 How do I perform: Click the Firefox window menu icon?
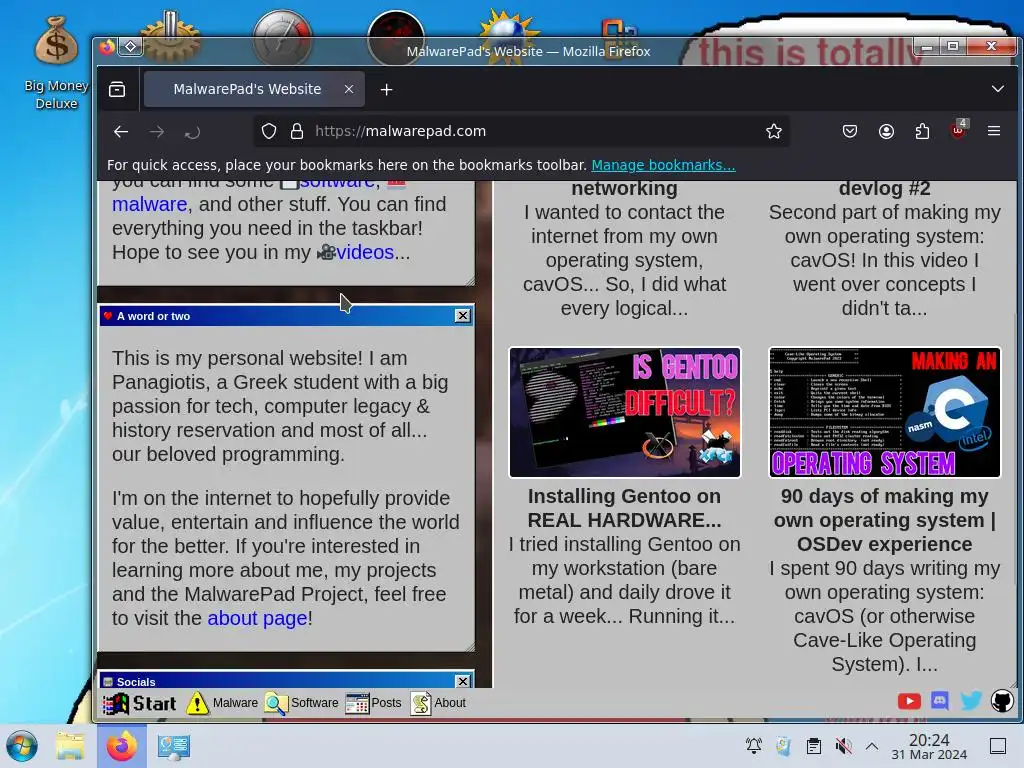[107, 46]
